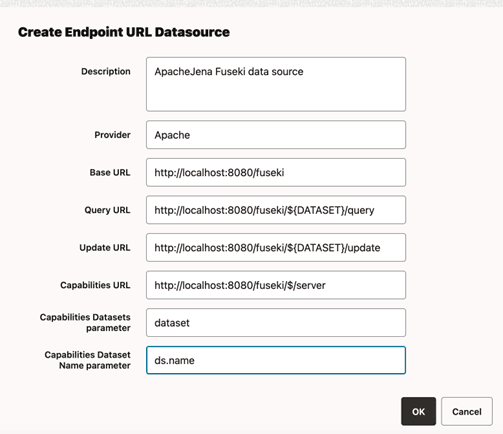Click the Update URL label
Screen dimensions: 503x434
click(105, 248)
